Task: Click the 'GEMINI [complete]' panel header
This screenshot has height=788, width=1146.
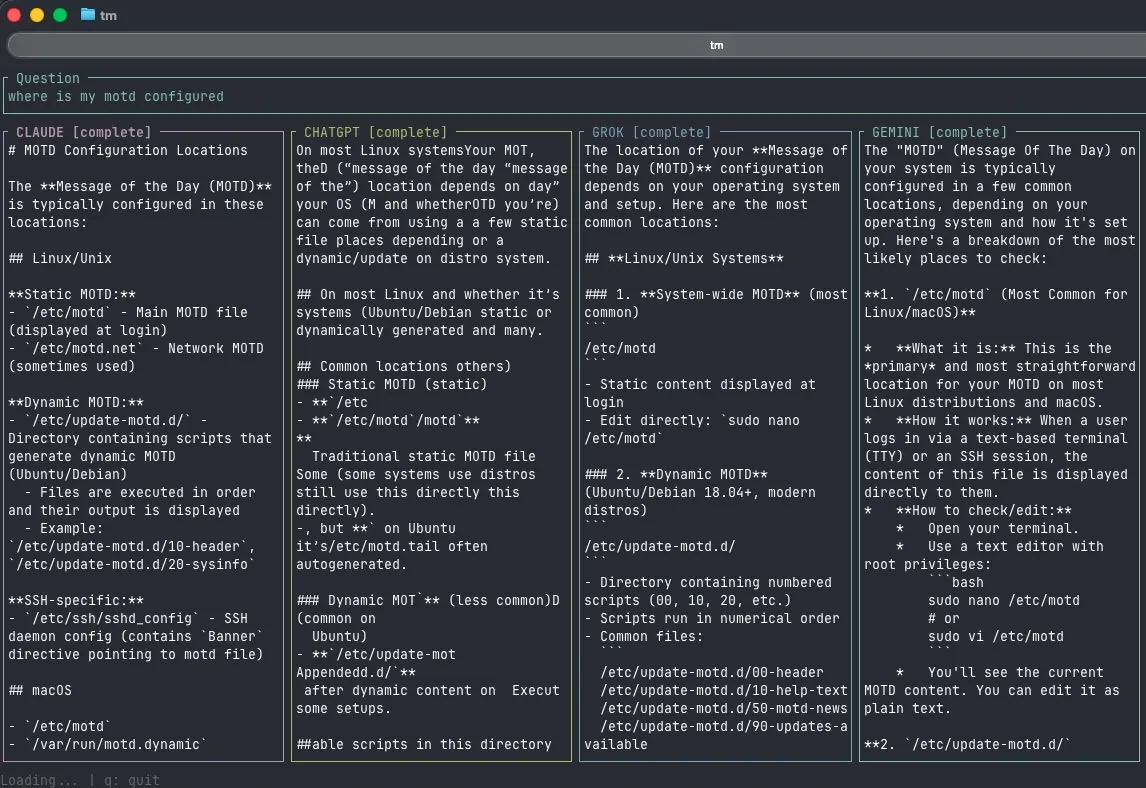Action: click(939, 132)
